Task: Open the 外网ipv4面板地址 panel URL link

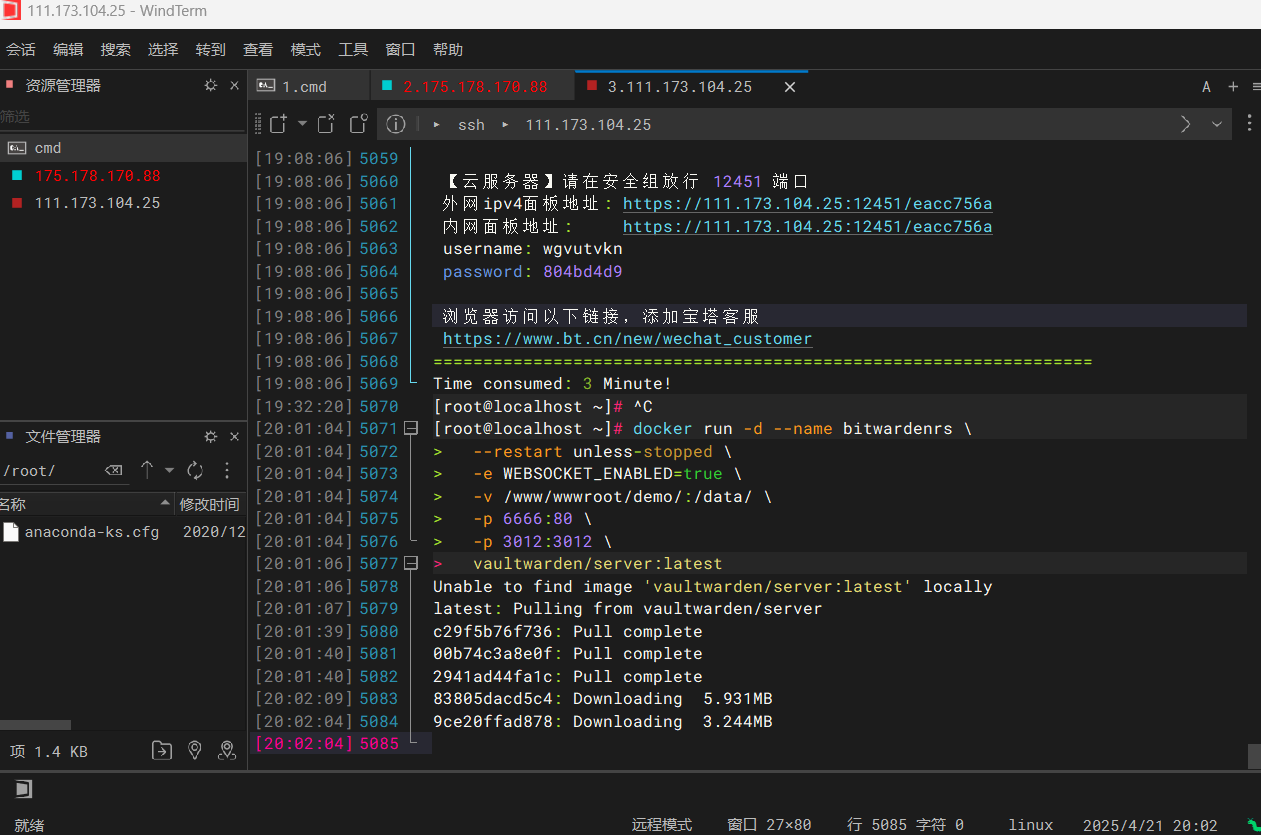Action: coord(807,204)
